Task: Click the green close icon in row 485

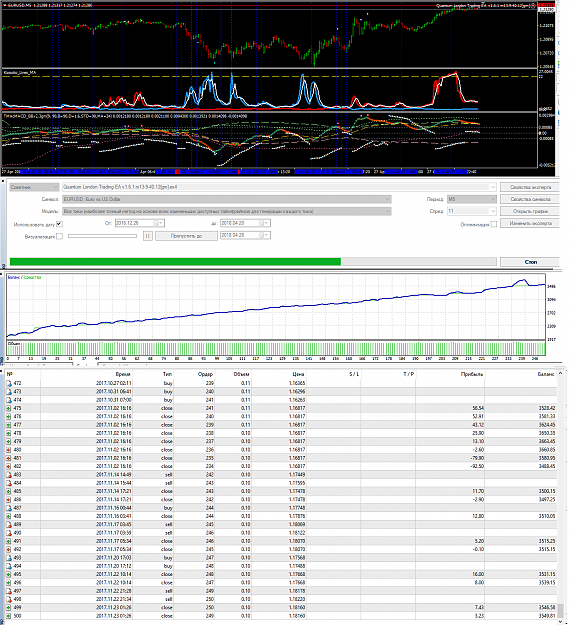Action: [9, 491]
